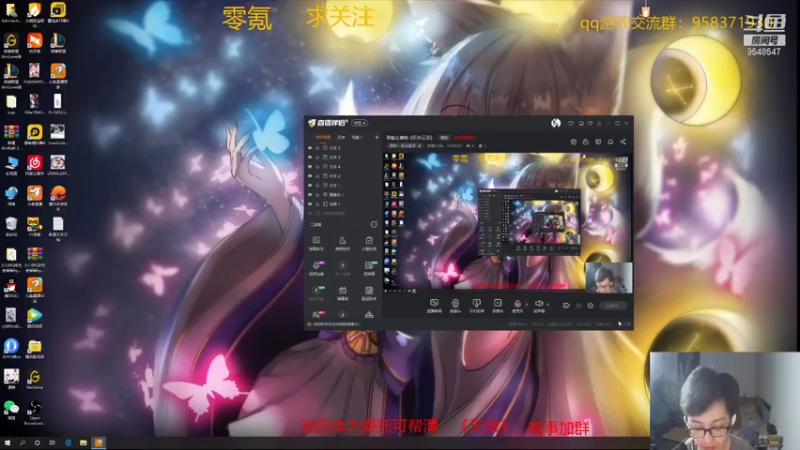Click the trash icon above the preview

(573, 142)
